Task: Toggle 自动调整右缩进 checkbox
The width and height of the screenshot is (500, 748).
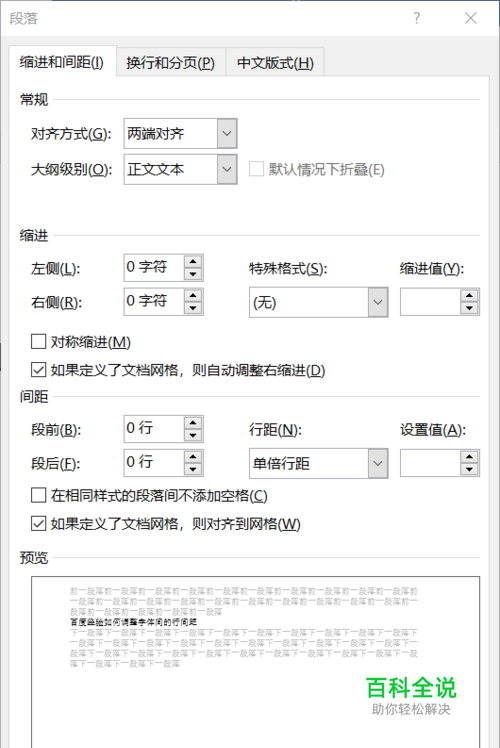Action: point(38,370)
